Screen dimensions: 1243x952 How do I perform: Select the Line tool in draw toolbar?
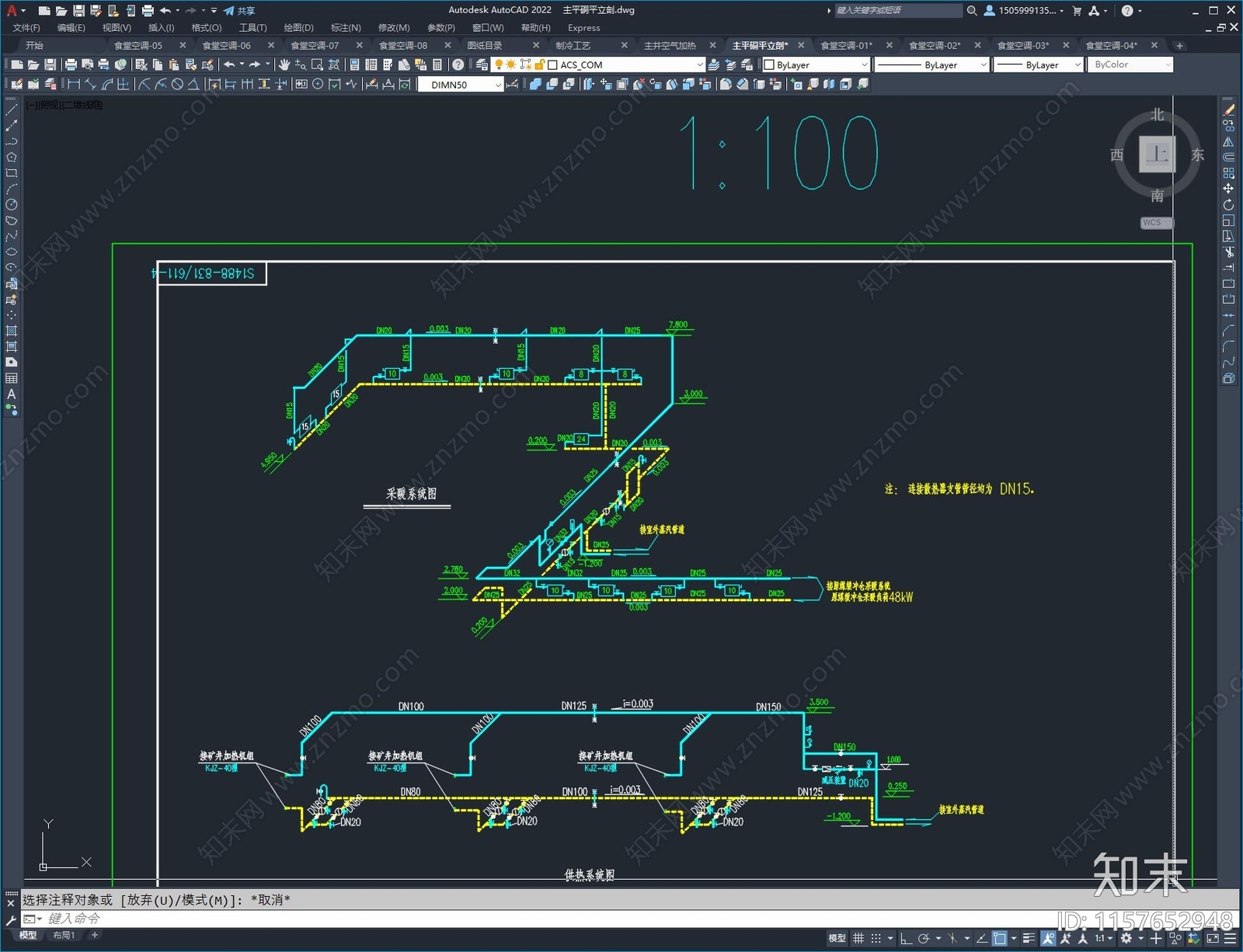11,109
